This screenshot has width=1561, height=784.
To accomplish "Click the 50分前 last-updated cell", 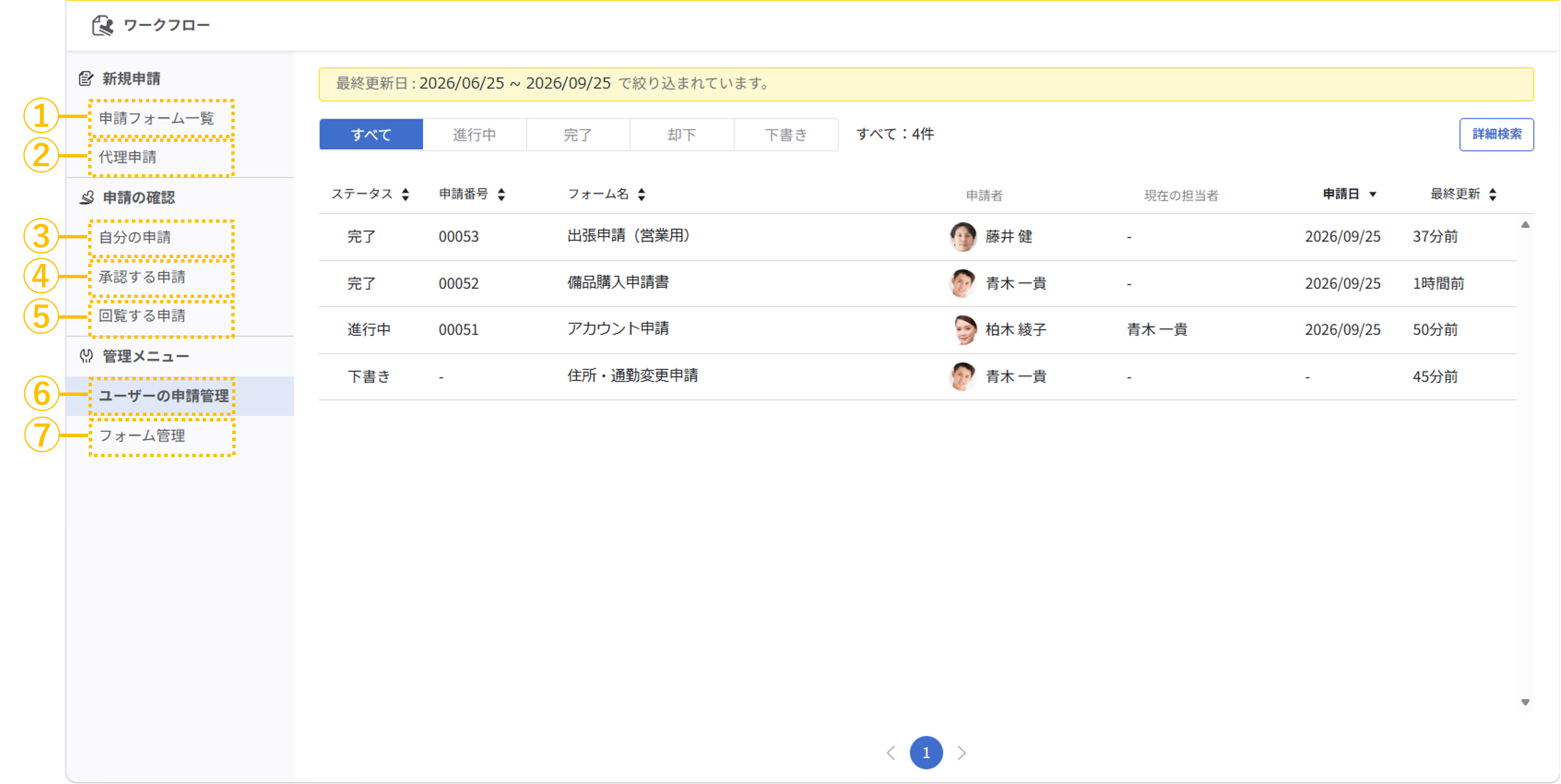I will (x=1435, y=330).
